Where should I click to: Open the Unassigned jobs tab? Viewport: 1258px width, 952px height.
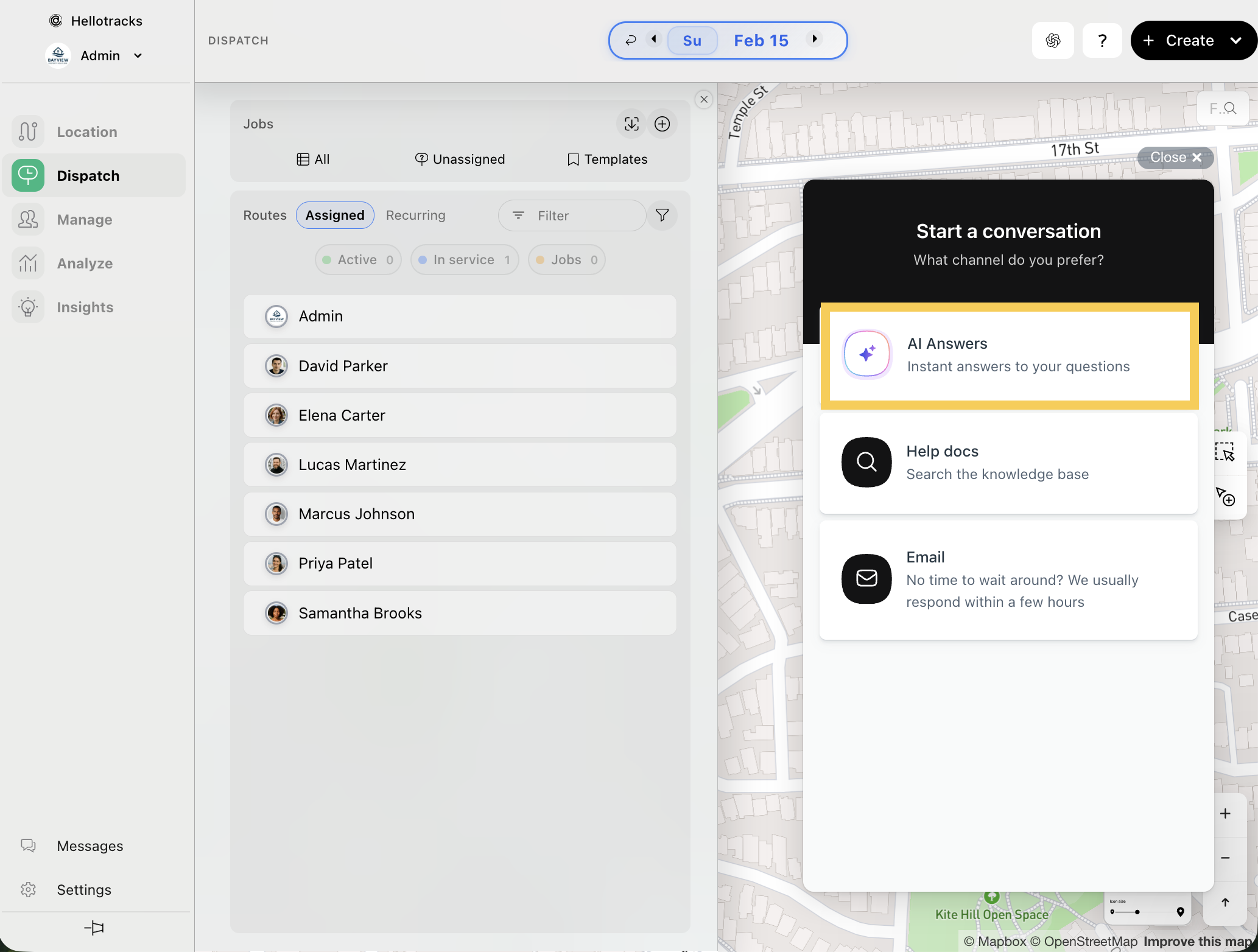tap(460, 159)
